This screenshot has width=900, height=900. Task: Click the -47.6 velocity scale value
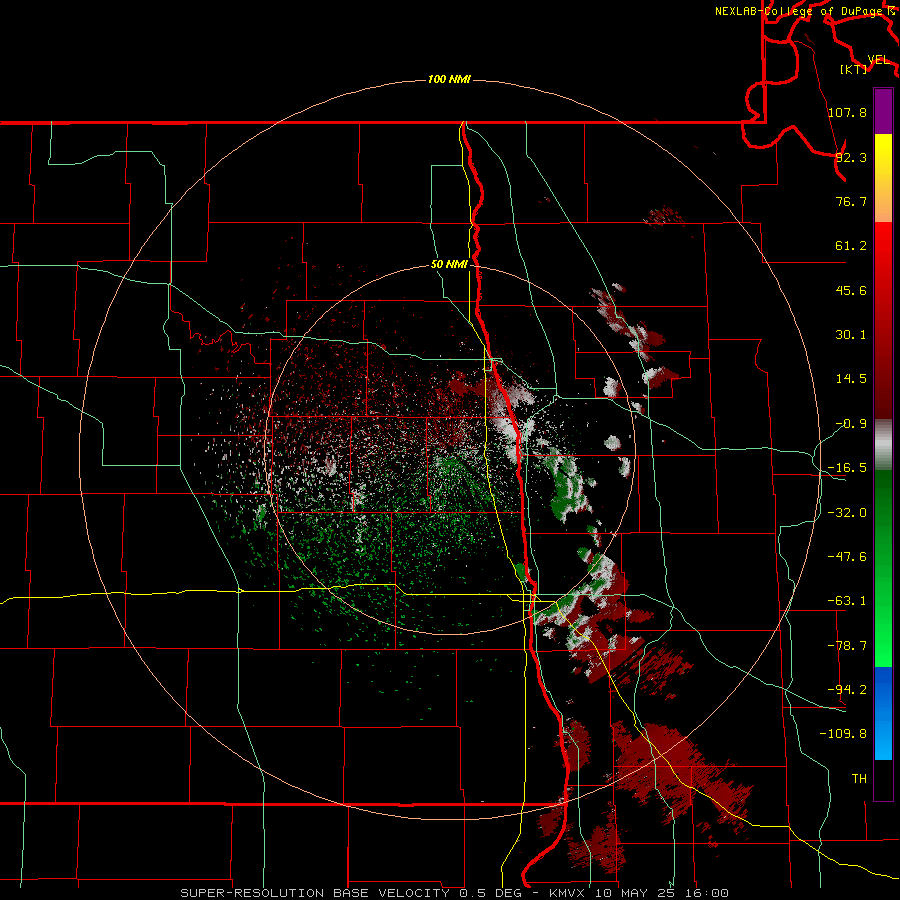click(x=847, y=557)
